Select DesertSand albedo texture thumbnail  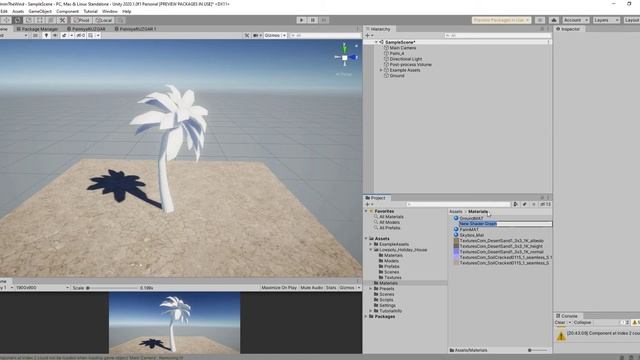coord(456,241)
